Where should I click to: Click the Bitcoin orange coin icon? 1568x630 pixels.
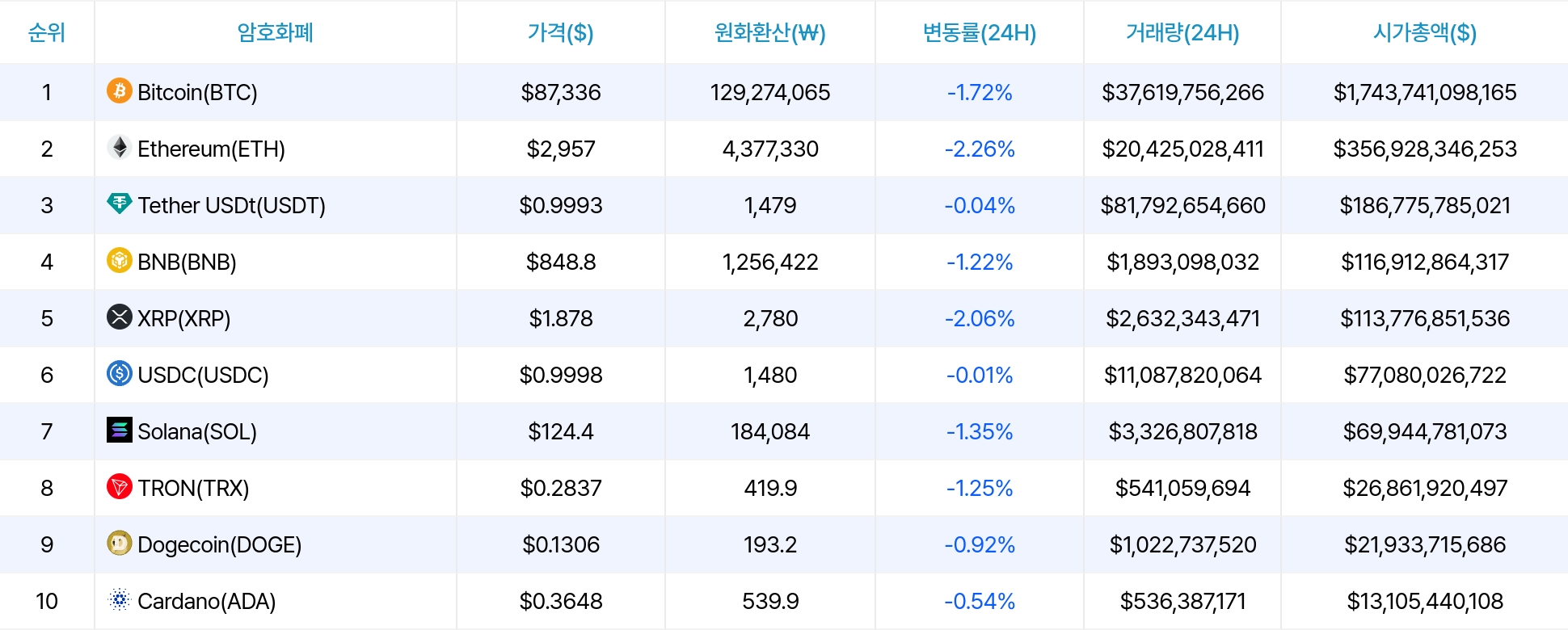120,90
